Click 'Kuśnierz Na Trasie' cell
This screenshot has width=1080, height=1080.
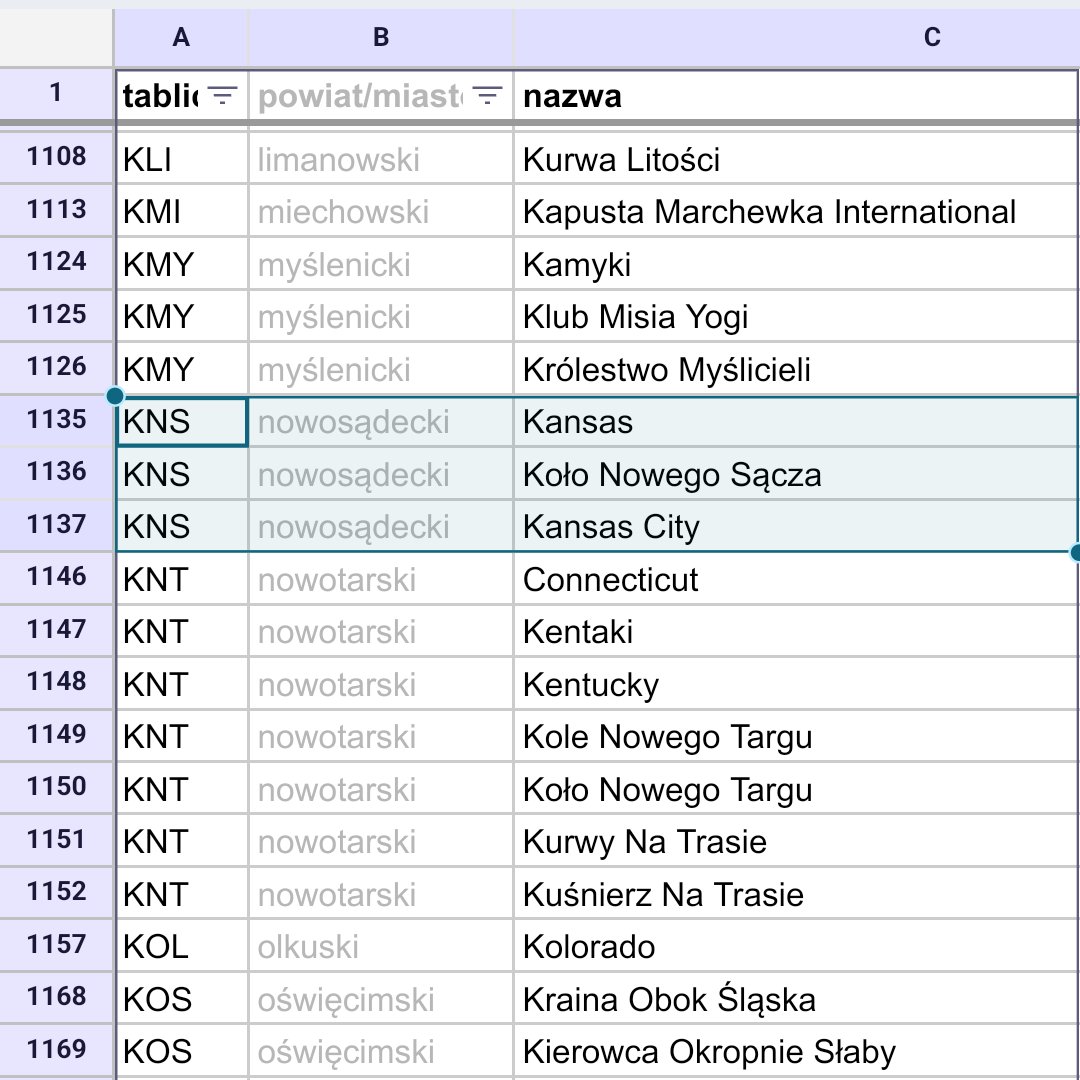tap(796, 894)
